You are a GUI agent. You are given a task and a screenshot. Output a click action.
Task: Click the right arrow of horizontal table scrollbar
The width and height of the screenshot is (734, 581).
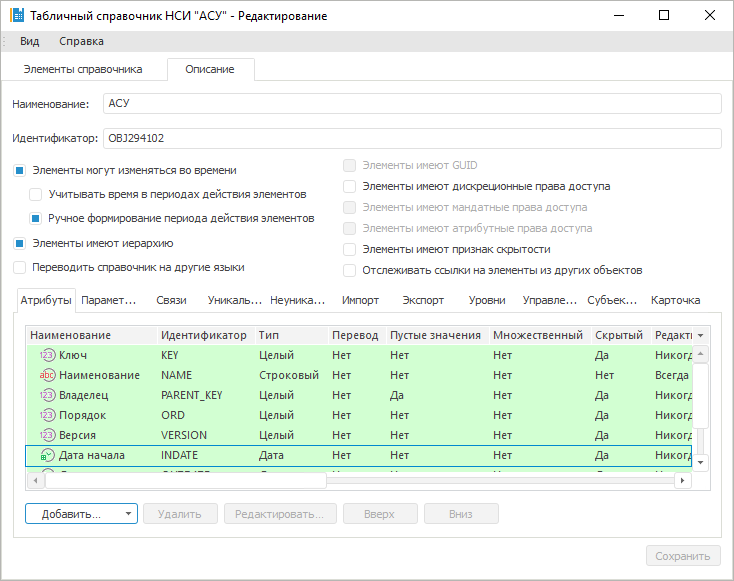pyautogui.click(x=683, y=481)
